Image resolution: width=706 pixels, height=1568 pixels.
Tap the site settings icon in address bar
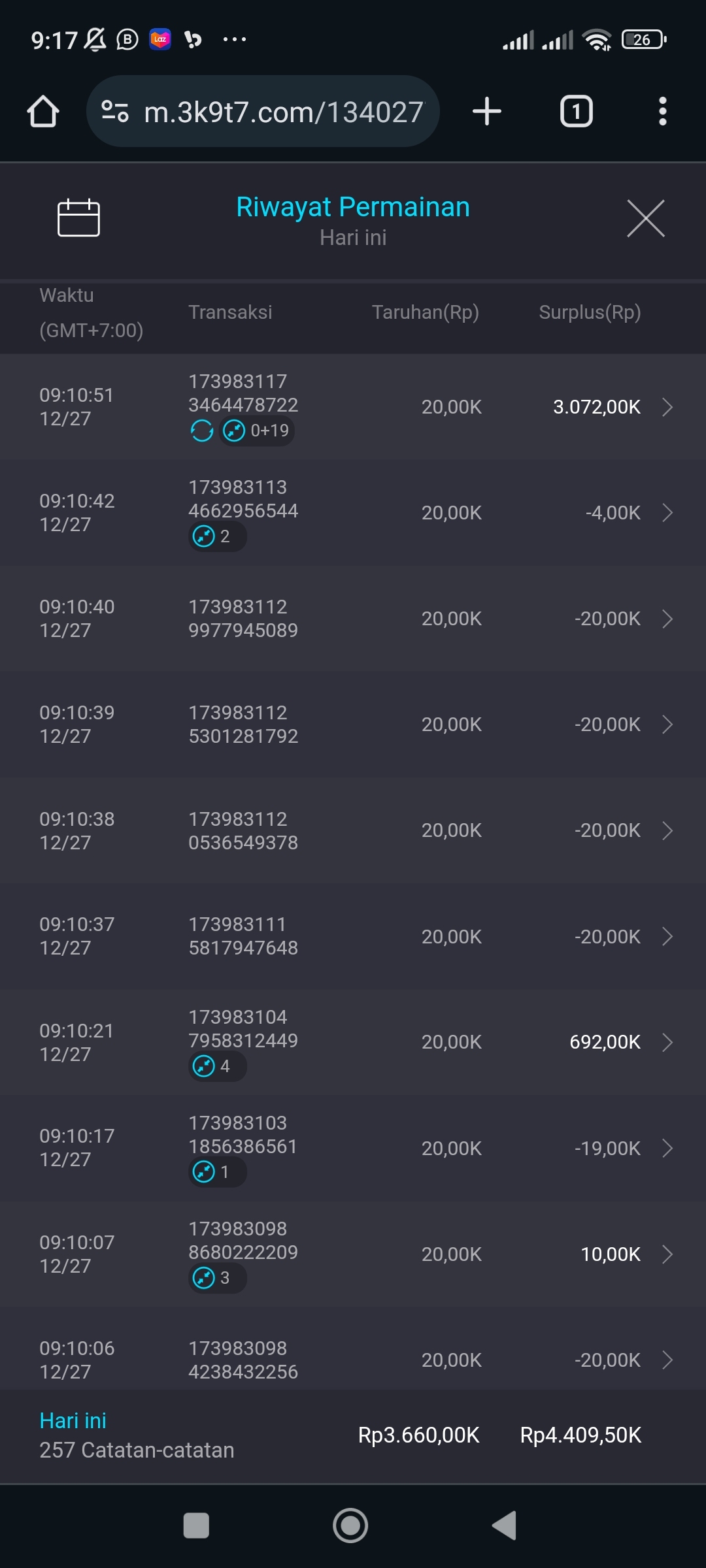(x=115, y=112)
